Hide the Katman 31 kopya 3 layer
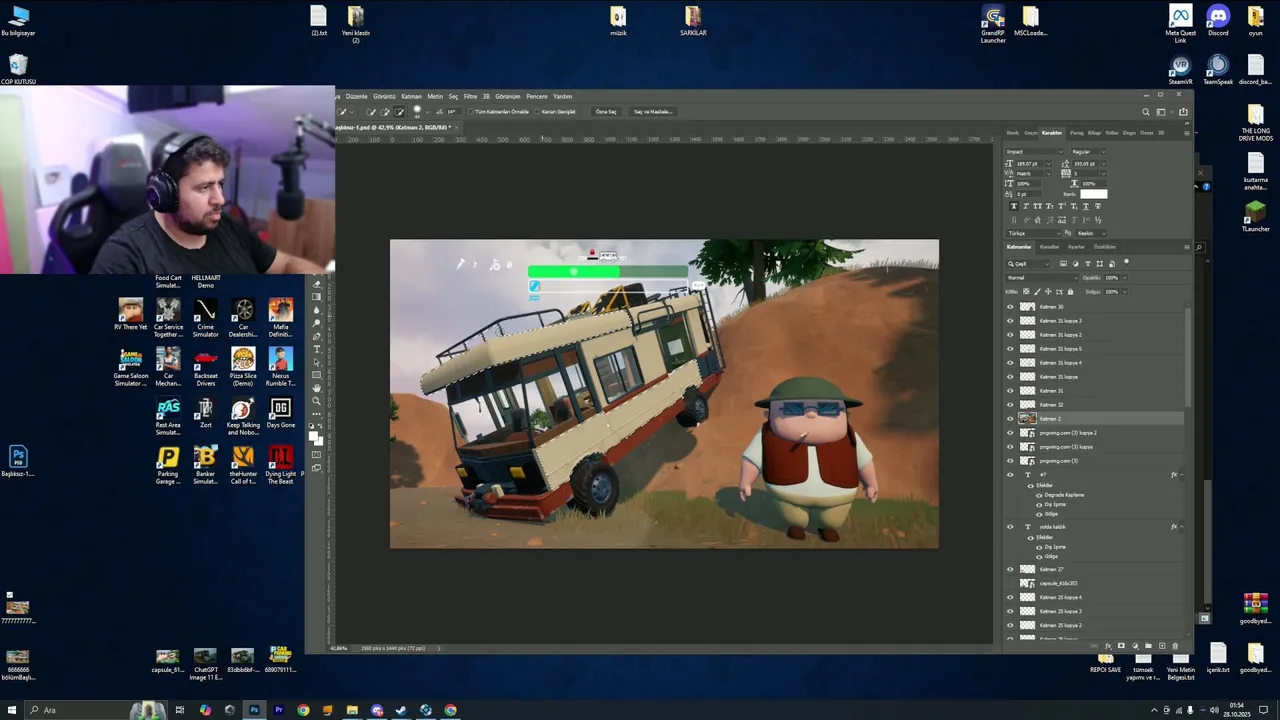This screenshot has height=720, width=1280. [1010, 321]
